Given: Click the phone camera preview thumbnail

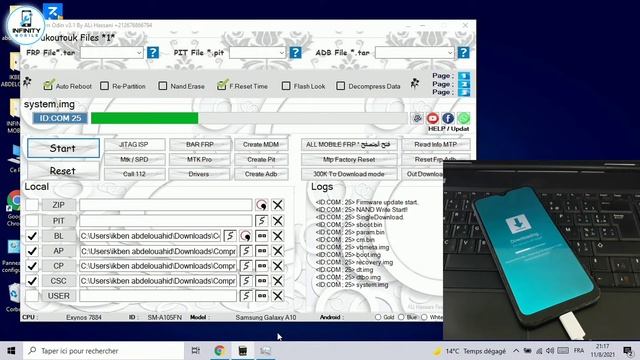Looking at the screenshot, I should click(542, 250).
